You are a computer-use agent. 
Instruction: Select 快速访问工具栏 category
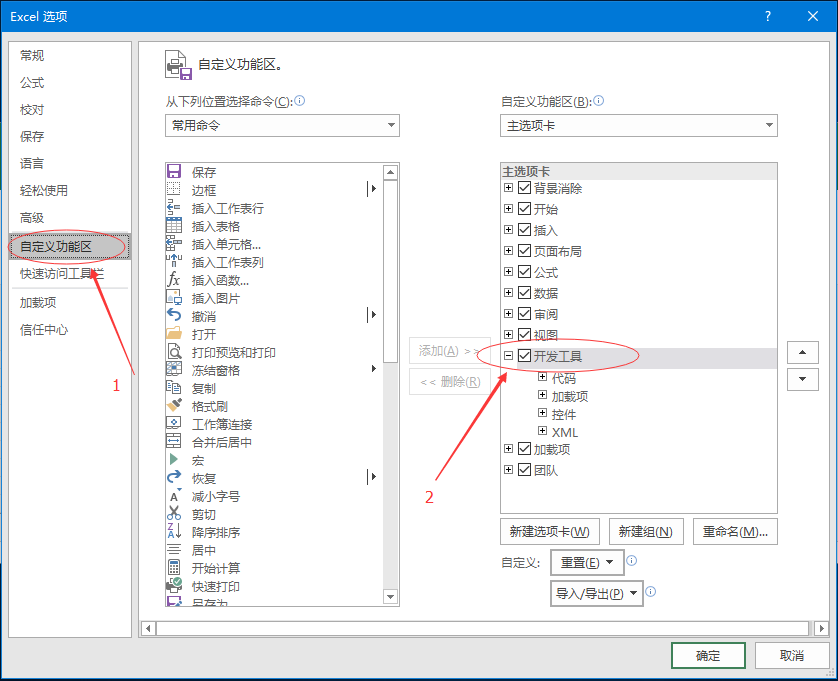click(x=62, y=274)
